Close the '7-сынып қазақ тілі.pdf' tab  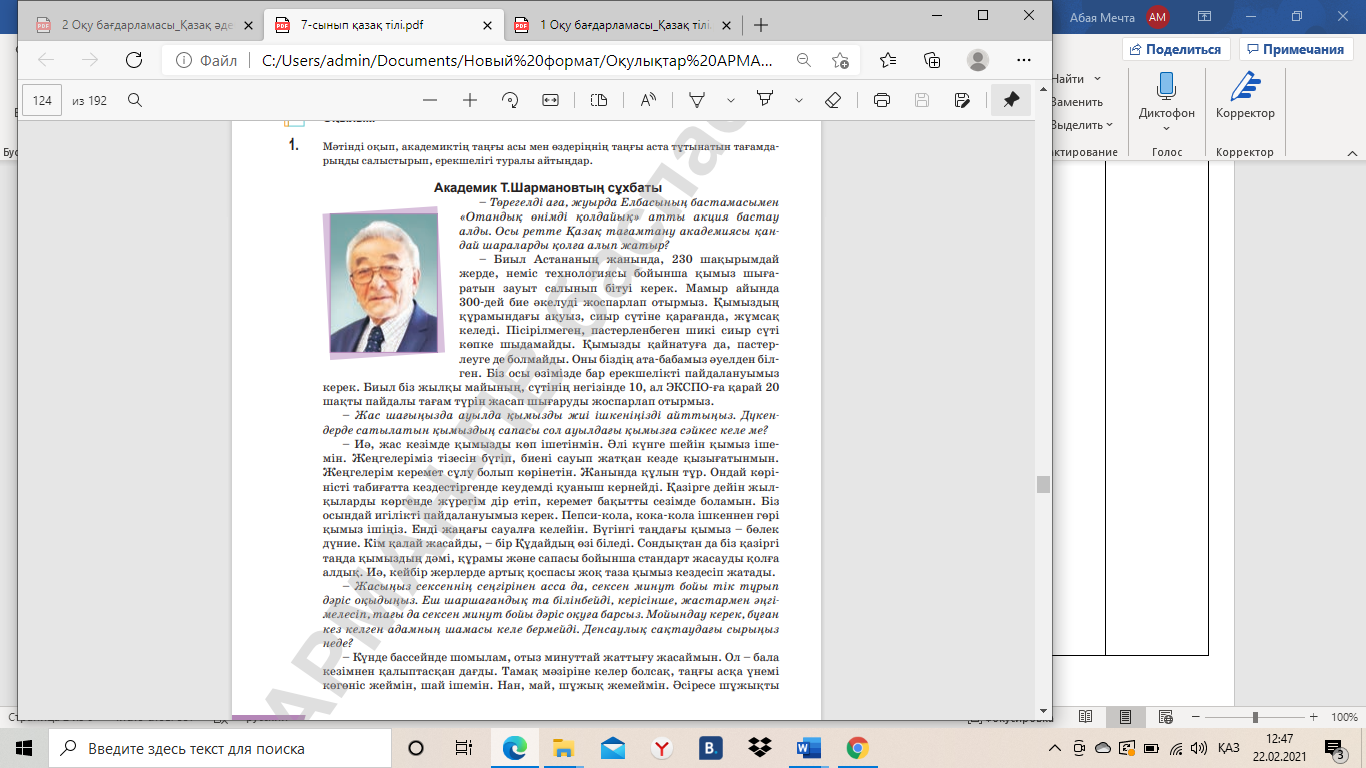(x=487, y=25)
